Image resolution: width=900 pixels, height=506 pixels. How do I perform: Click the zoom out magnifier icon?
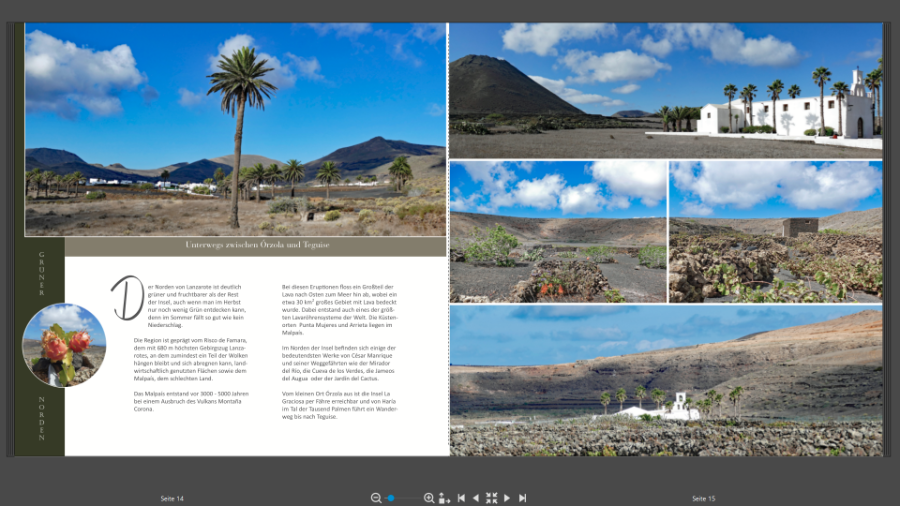tap(376, 498)
